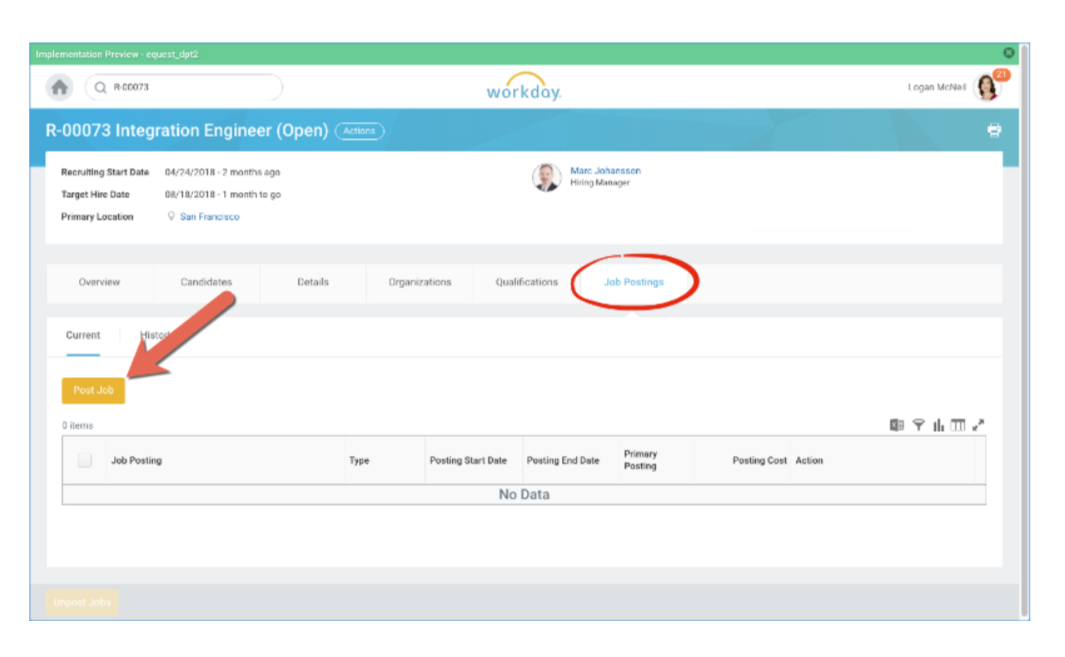Image resolution: width=1065 pixels, height=657 pixels.
Task: Click the print icon
Action: point(994,130)
